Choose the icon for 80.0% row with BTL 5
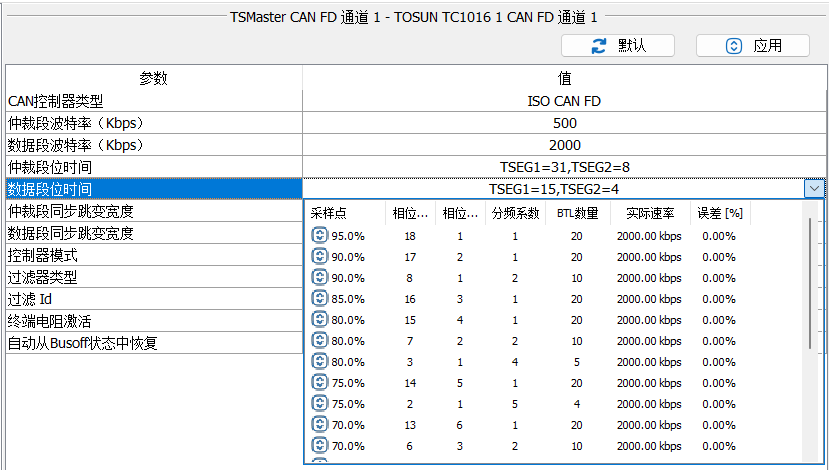Screen dimensions: 829x470 [320, 361]
